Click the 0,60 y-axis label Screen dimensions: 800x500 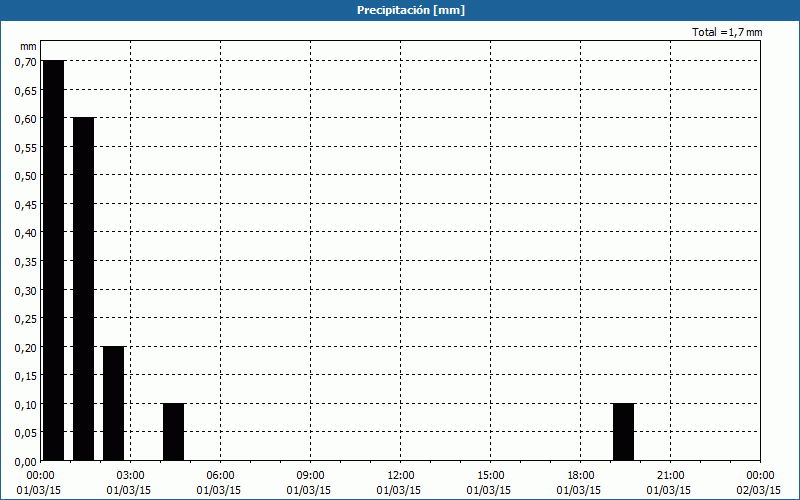[26, 119]
